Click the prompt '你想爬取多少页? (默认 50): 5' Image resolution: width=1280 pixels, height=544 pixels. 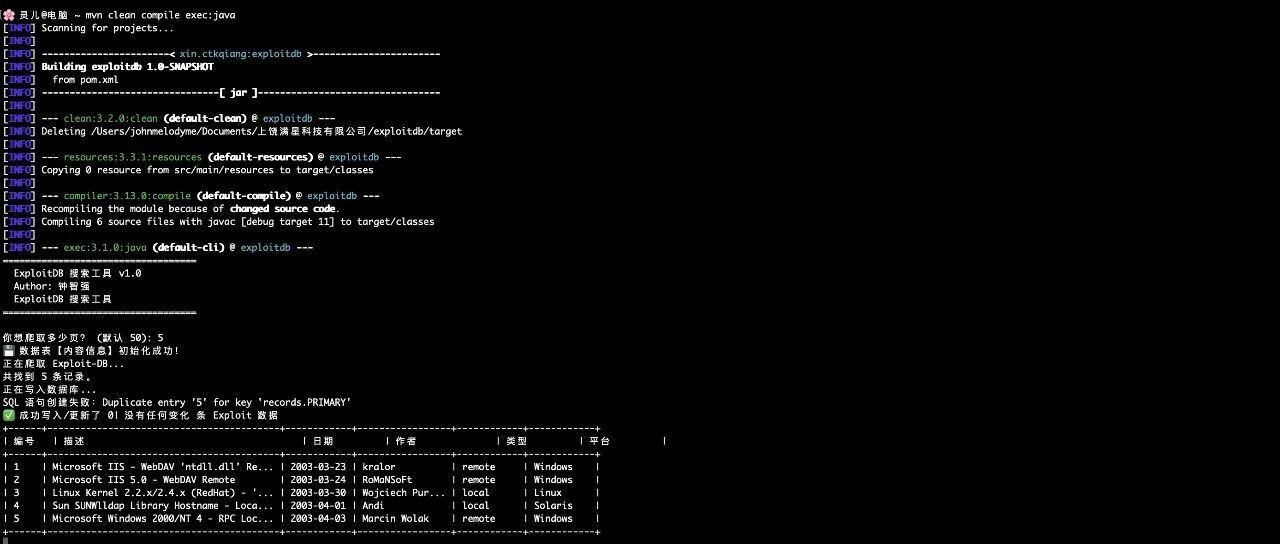[83, 338]
